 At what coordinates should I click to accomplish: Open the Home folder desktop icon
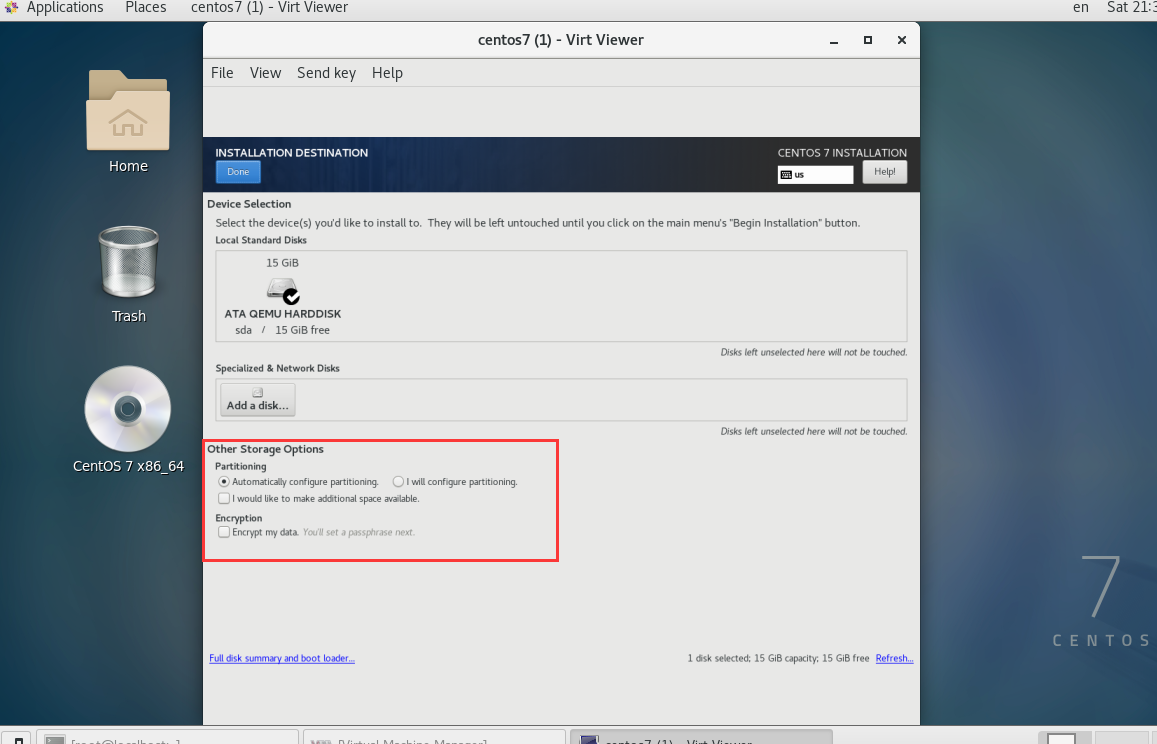pyautogui.click(x=128, y=111)
